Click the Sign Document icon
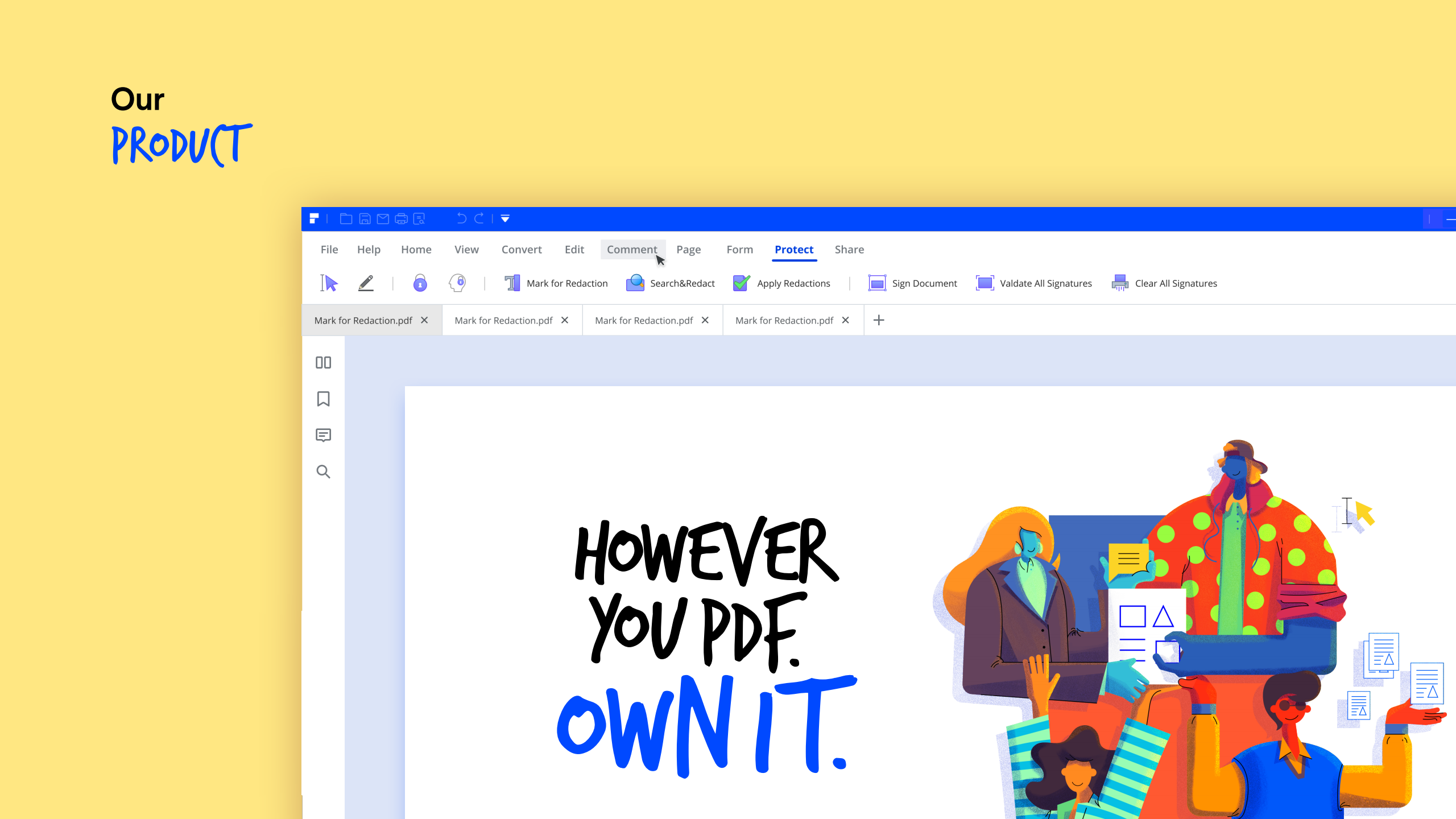 point(877,283)
